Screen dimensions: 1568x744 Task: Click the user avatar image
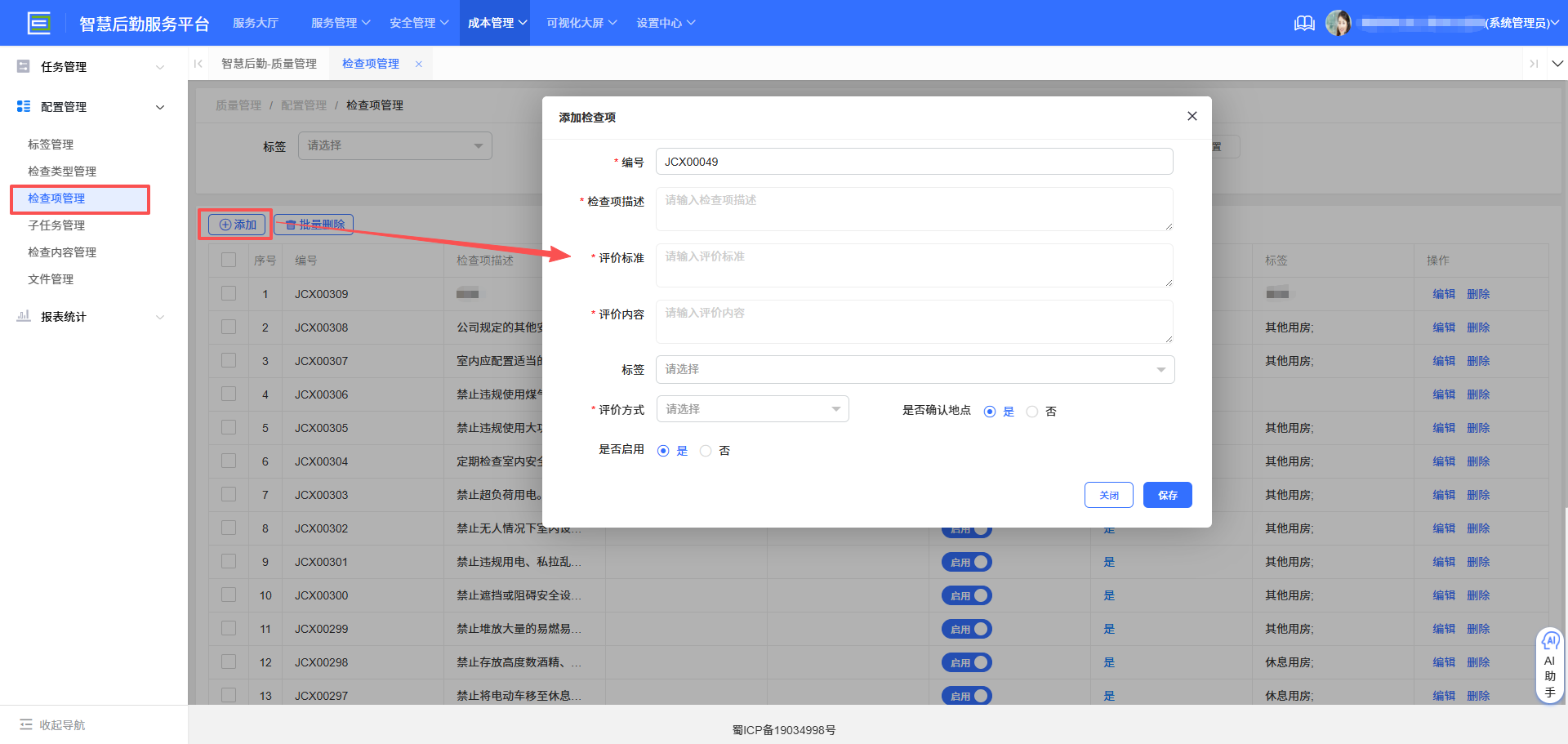coord(1339,23)
